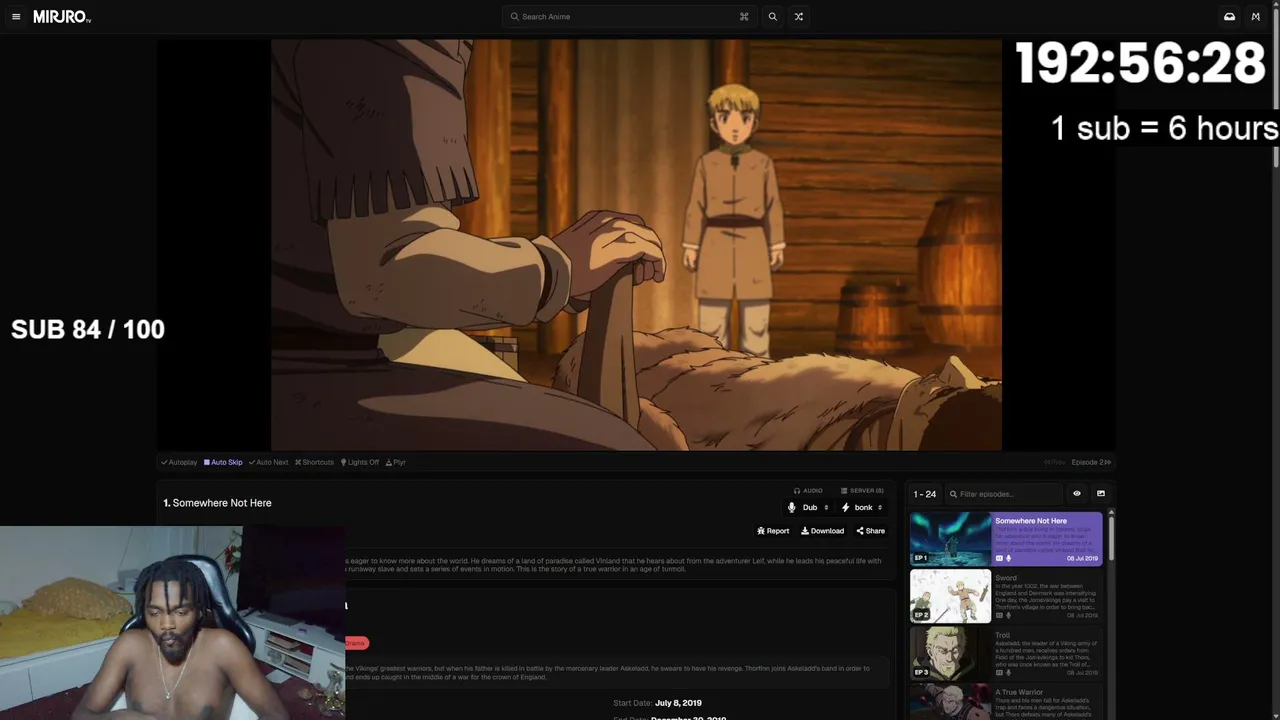Open the EP 3 Troll thumbnail
1280x720 pixels.
(950, 653)
